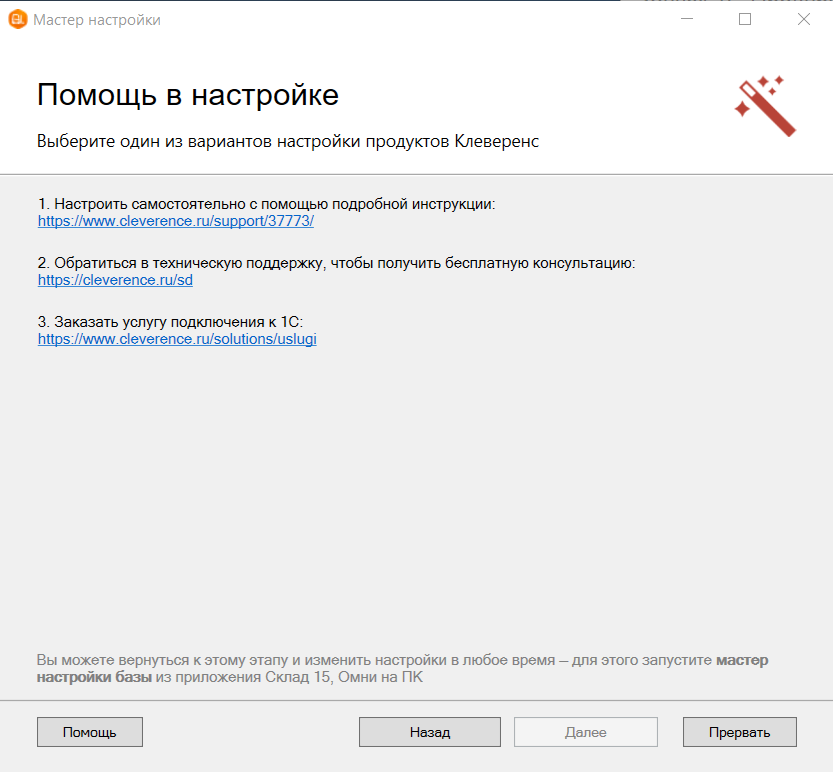Click the Помощь button
Viewport: 833px width, 772px height.
pos(90,732)
